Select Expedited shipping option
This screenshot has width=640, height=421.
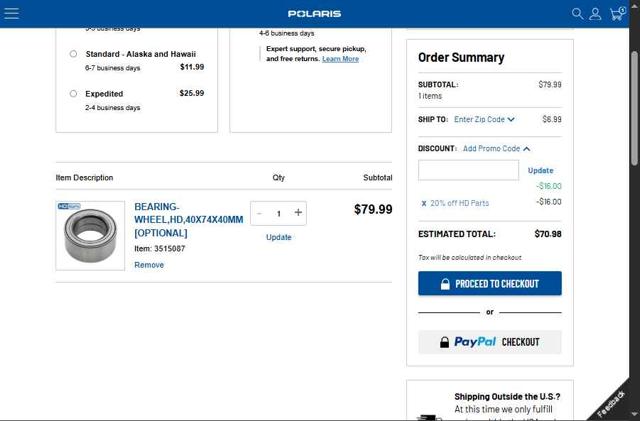click(73, 94)
